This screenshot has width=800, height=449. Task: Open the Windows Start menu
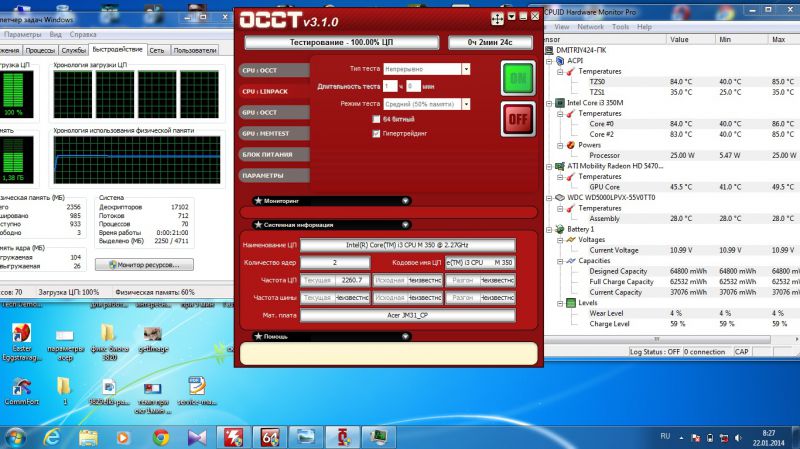tap(15, 438)
